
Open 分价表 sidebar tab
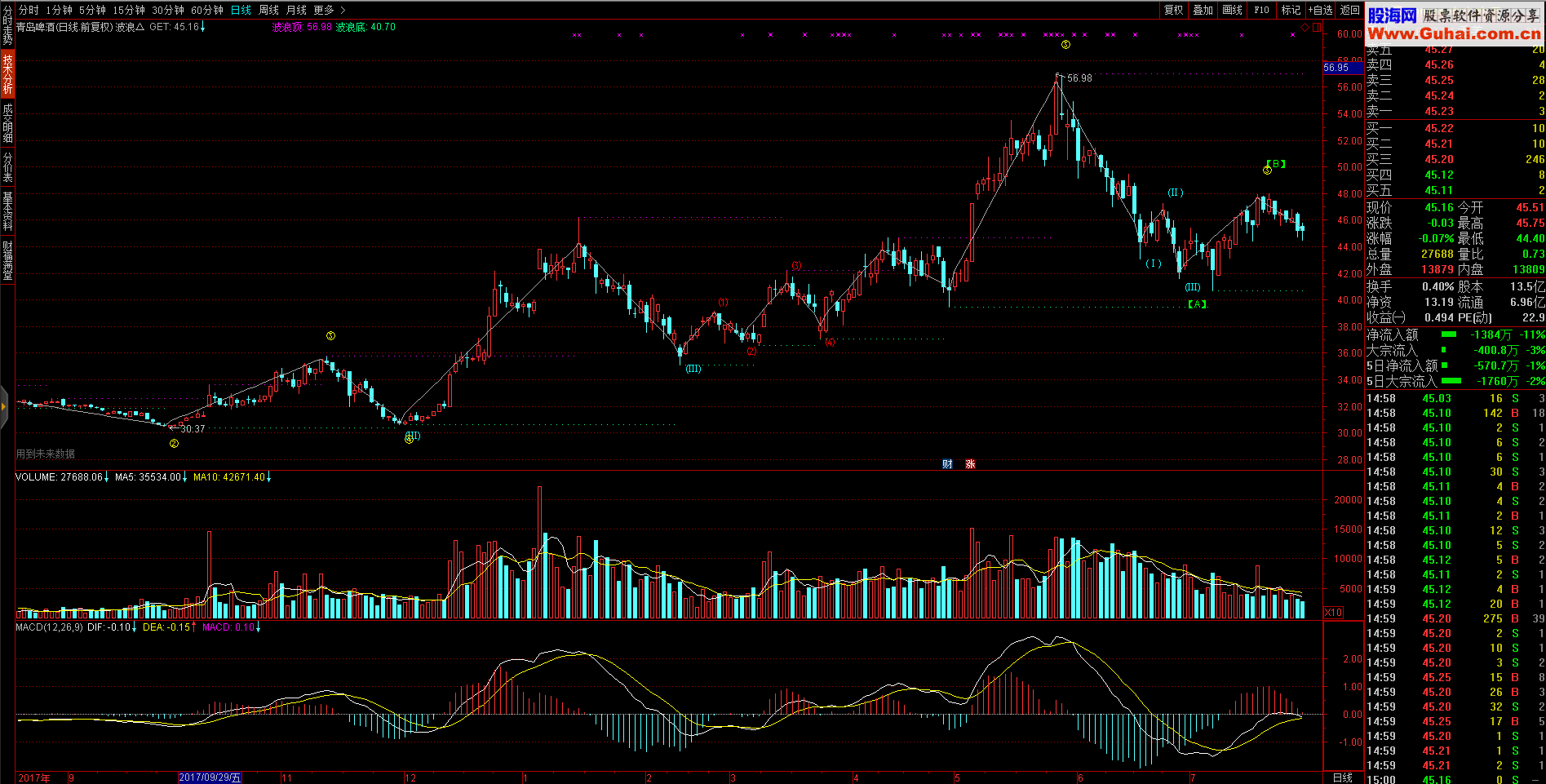(x=7, y=167)
